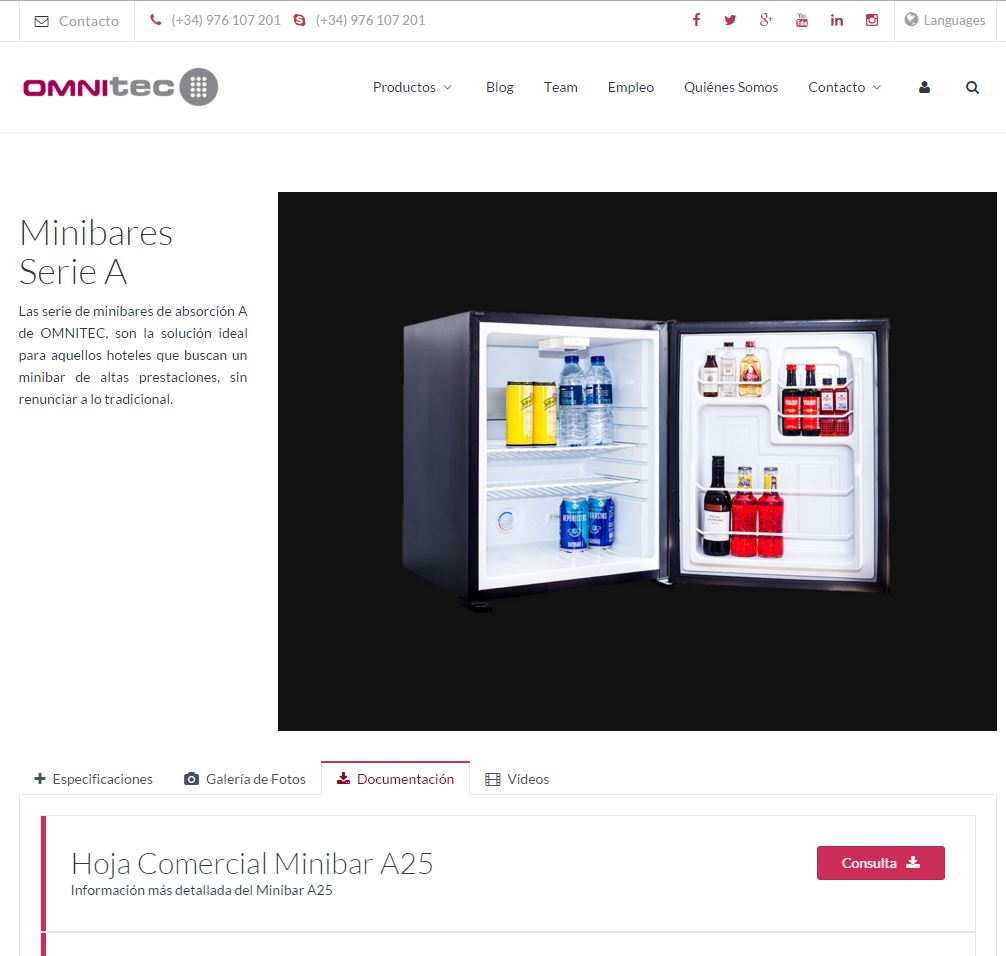The image size is (1006, 956).
Task: Open the Google Plus icon
Action: coord(766,20)
